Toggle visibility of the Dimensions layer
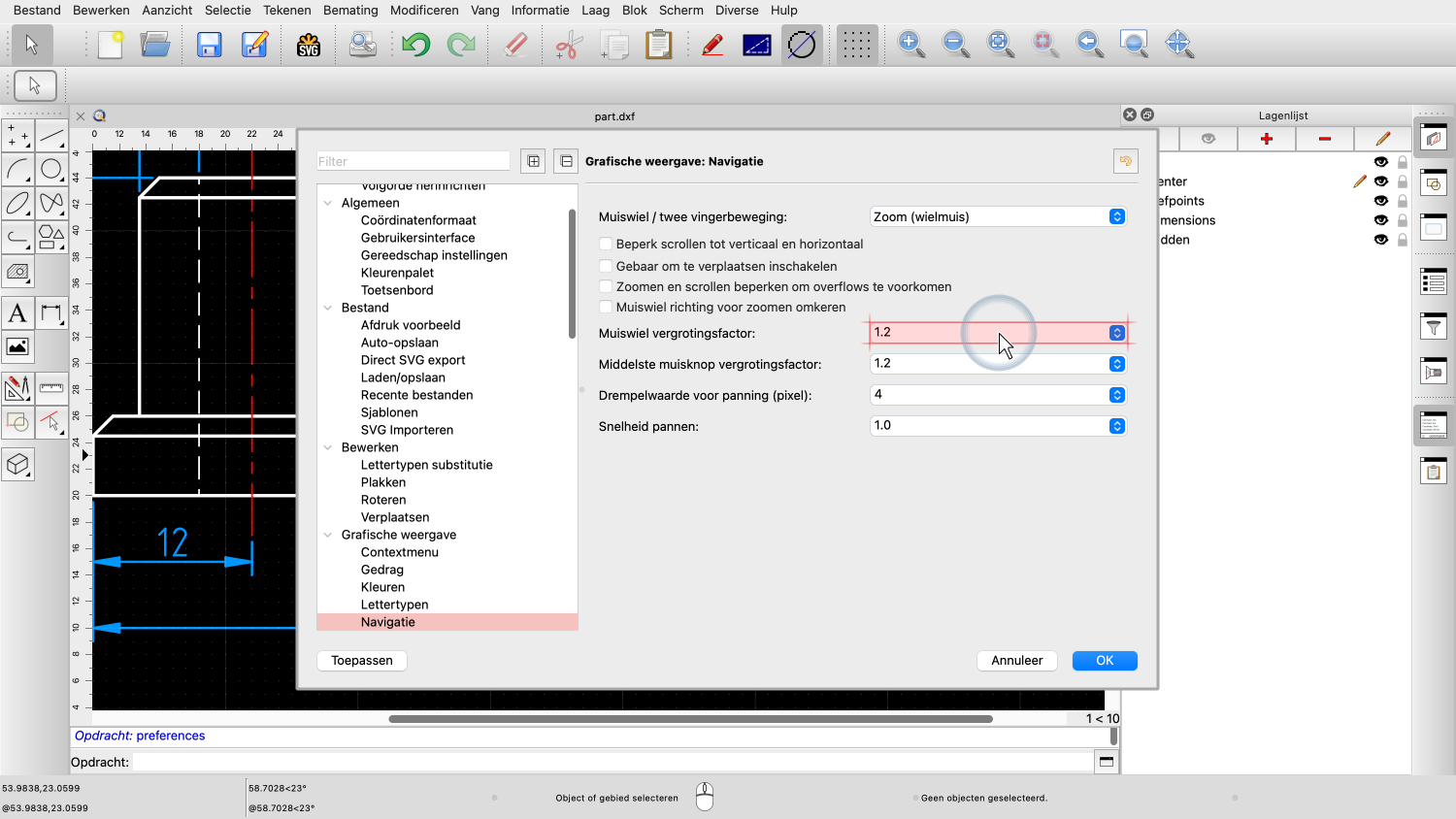This screenshot has height=819, width=1456. click(x=1381, y=219)
